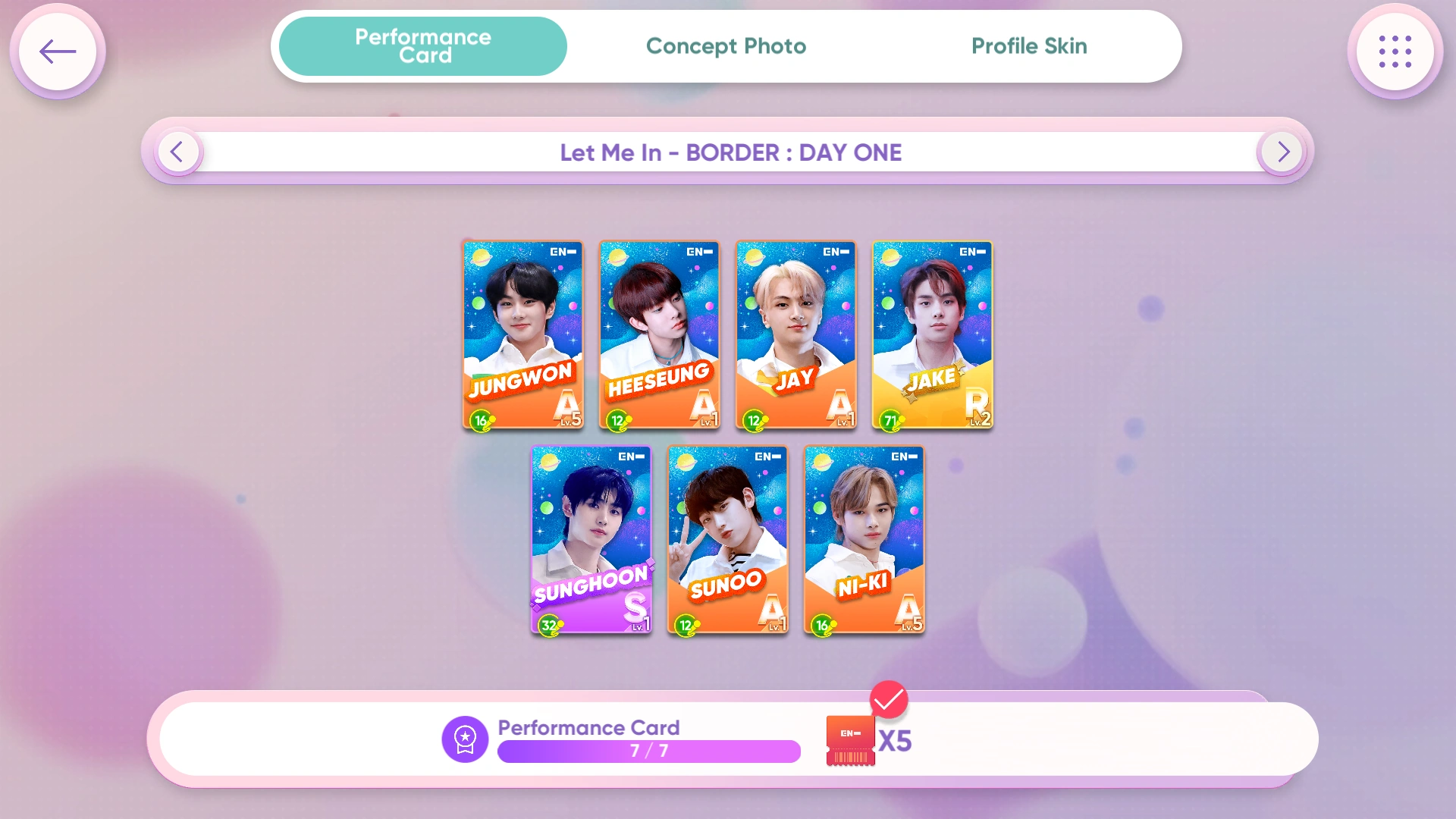
Task: Open the HEESEUNG card
Action: click(x=660, y=335)
